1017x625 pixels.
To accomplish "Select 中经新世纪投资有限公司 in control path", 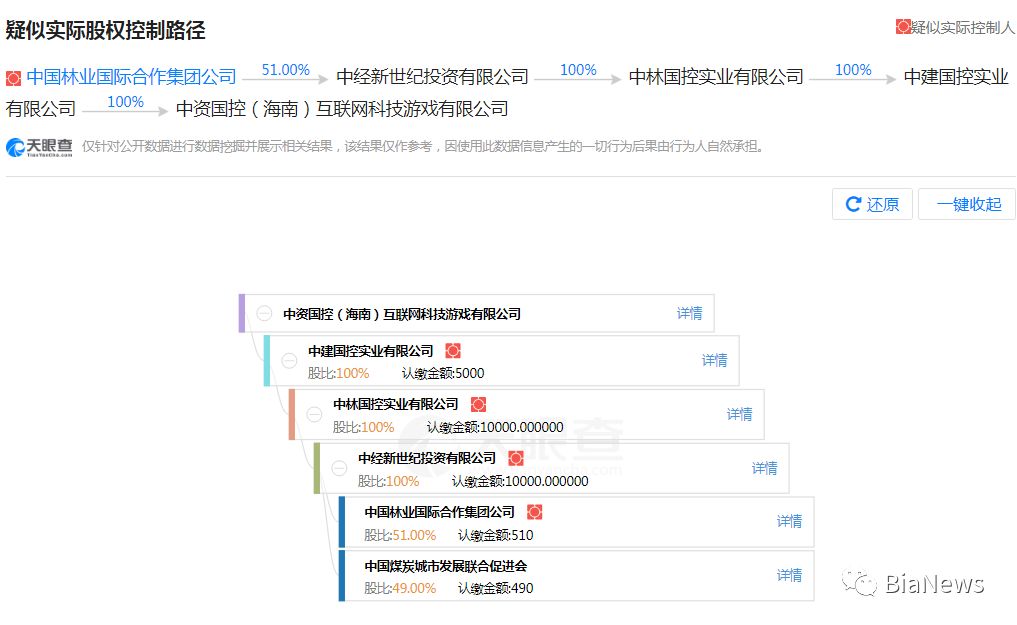I will [433, 77].
